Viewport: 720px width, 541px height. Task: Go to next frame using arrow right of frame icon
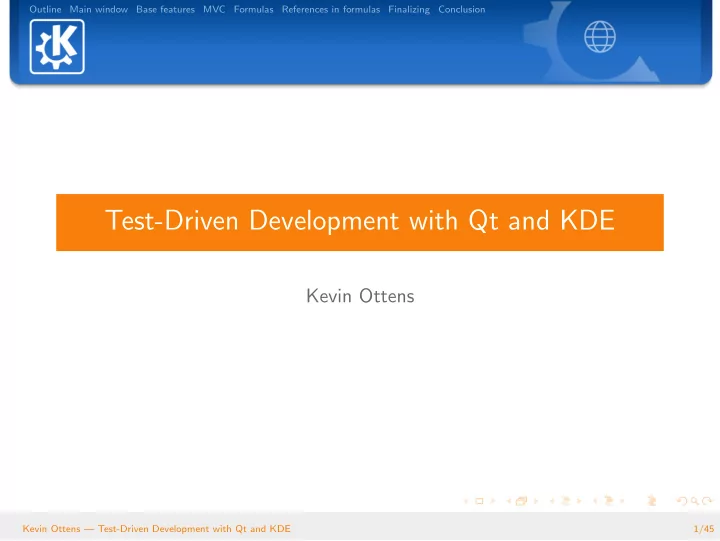[x=535, y=501]
